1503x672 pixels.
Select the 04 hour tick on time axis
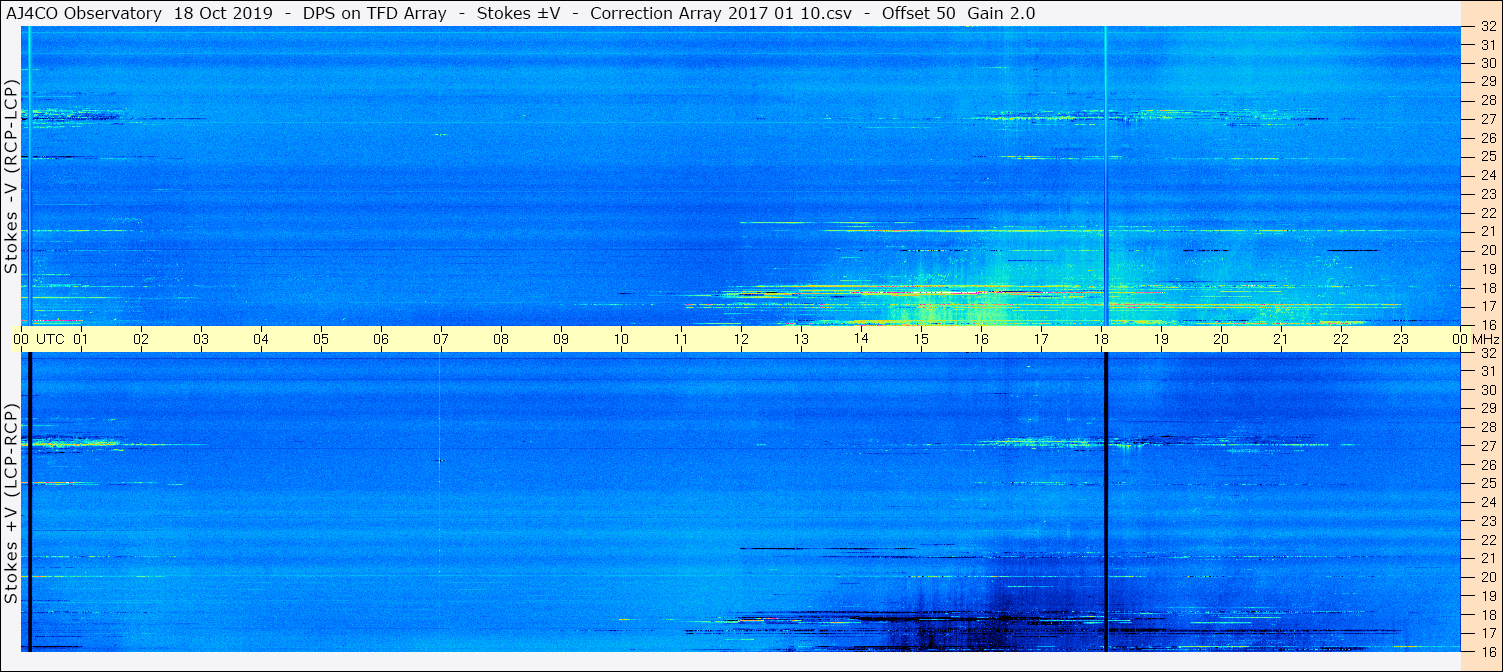[261, 339]
